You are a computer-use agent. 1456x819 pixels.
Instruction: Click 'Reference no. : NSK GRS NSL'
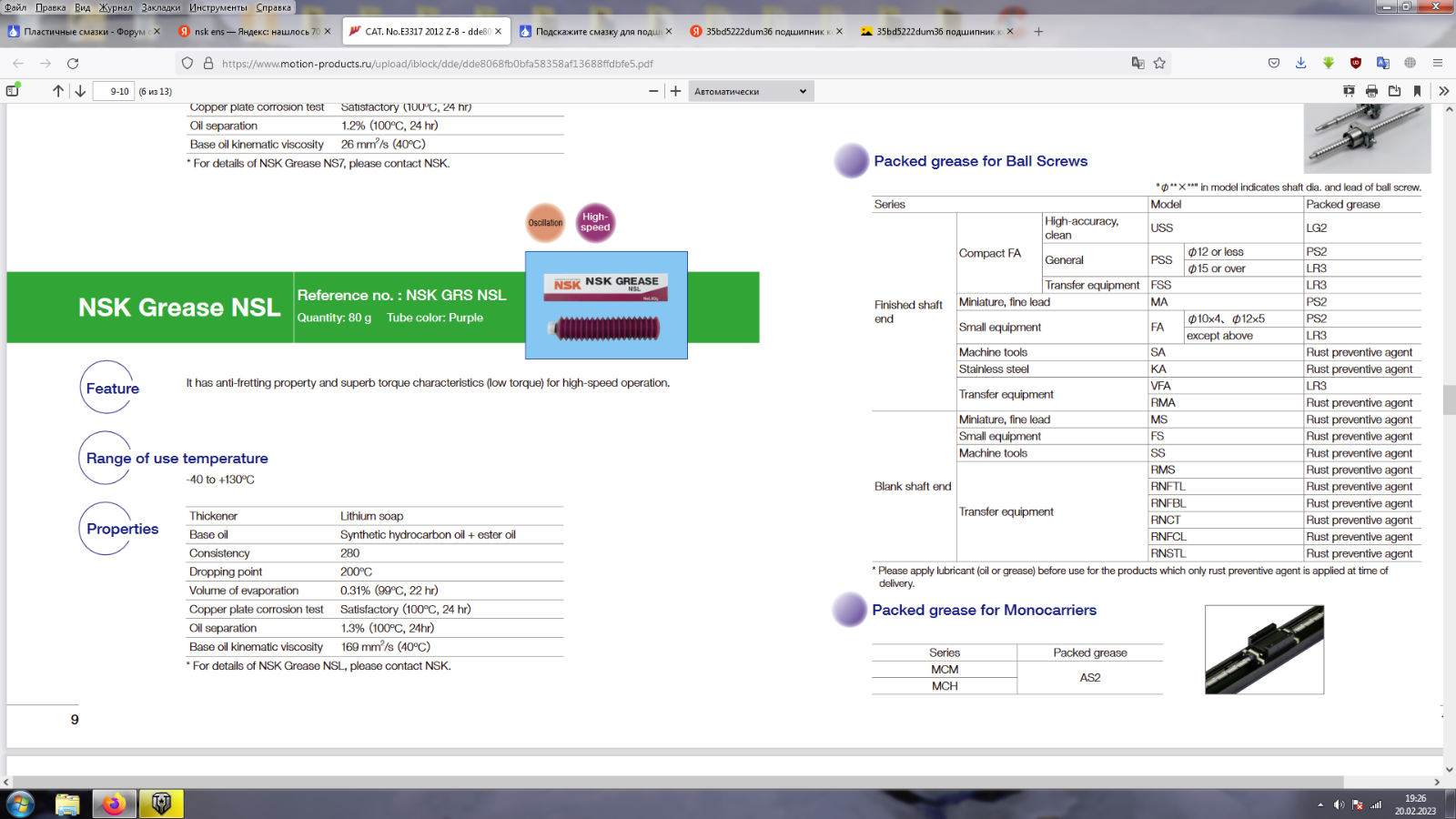point(401,295)
